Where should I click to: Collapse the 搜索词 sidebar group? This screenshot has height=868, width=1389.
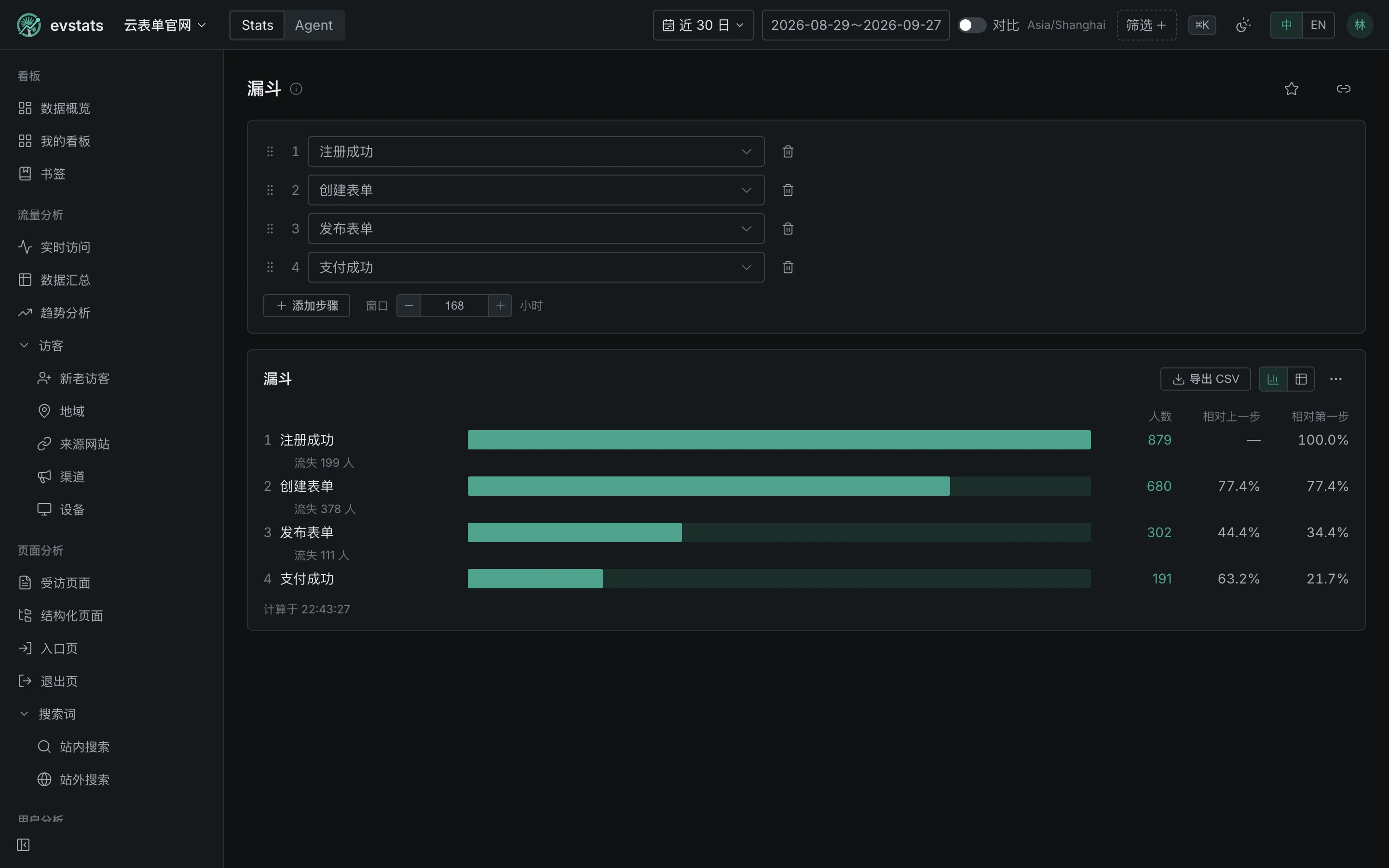click(x=111, y=714)
